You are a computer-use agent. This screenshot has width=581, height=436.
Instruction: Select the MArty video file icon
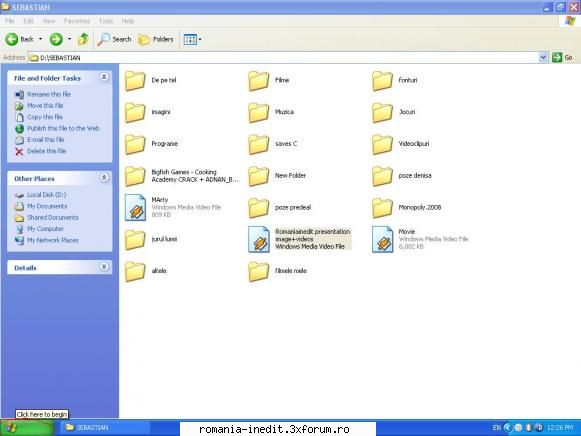135,207
